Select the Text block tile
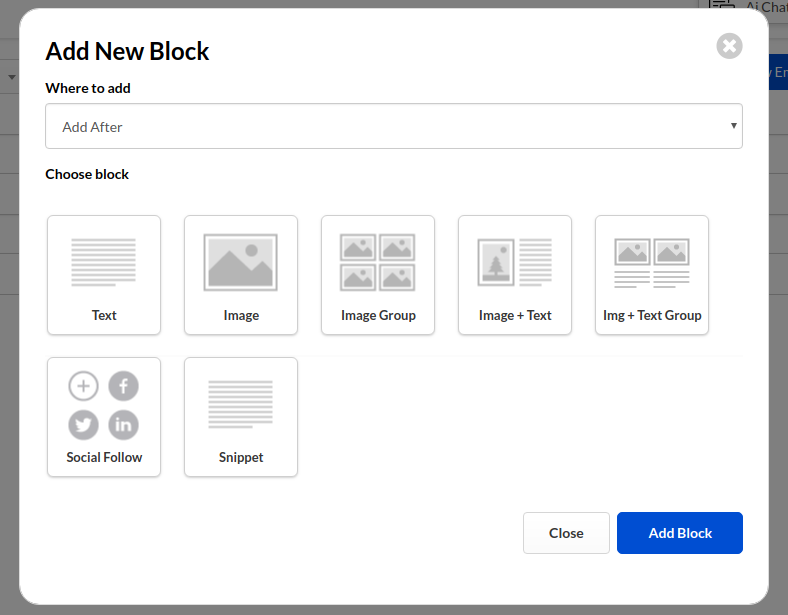788x615 pixels. [x=104, y=275]
